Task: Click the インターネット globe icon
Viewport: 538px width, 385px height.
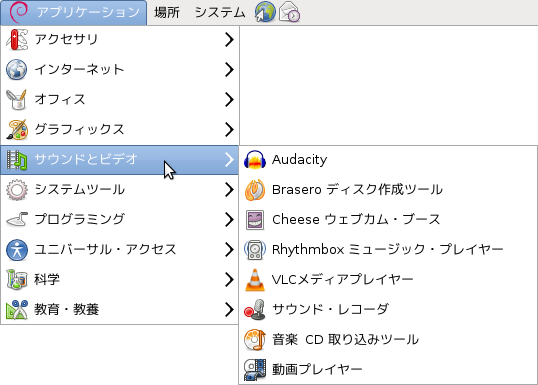Action: click(16, 69)
